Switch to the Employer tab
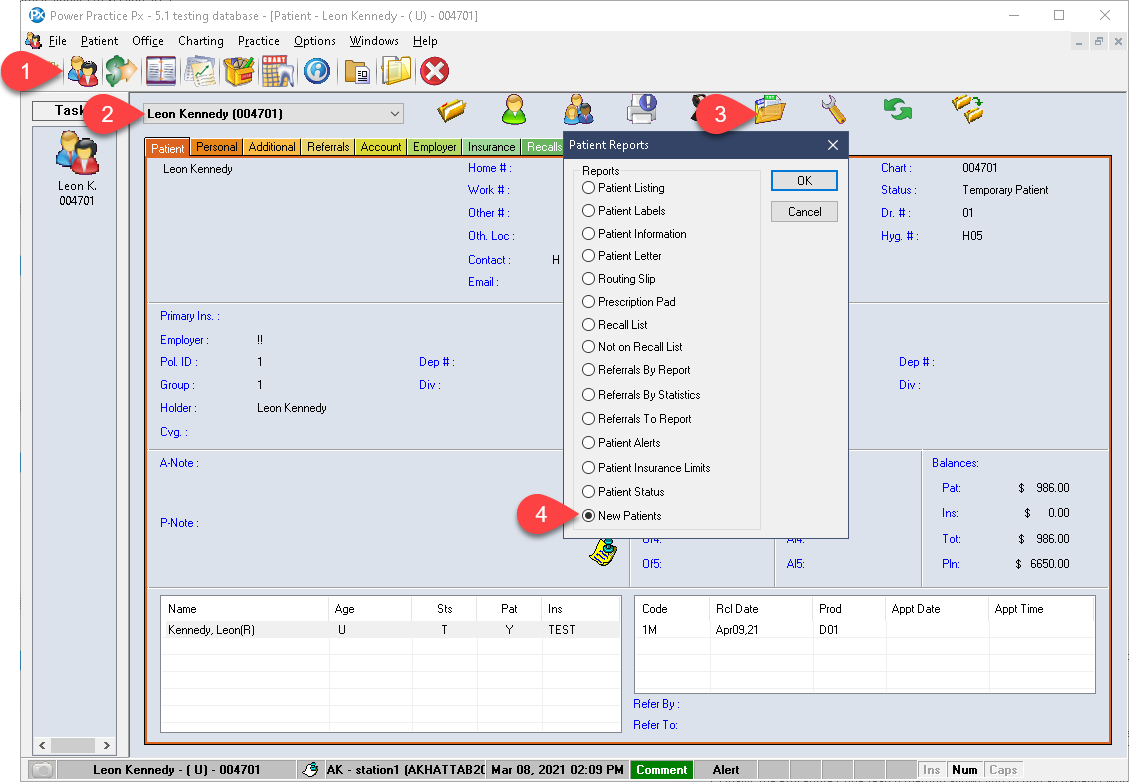Image resolution: width=1129 pixels, height=782 pixels. [x=435, y=147]
